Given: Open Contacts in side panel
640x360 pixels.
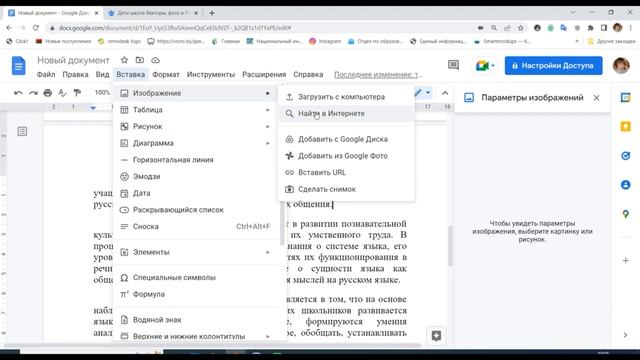Looking at the screenshot, I should click(625, 184).
